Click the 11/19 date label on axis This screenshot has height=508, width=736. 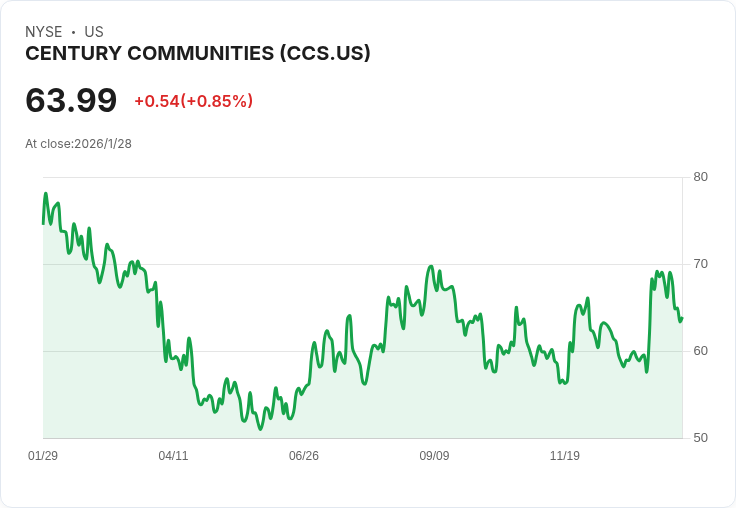coord(565,455)
